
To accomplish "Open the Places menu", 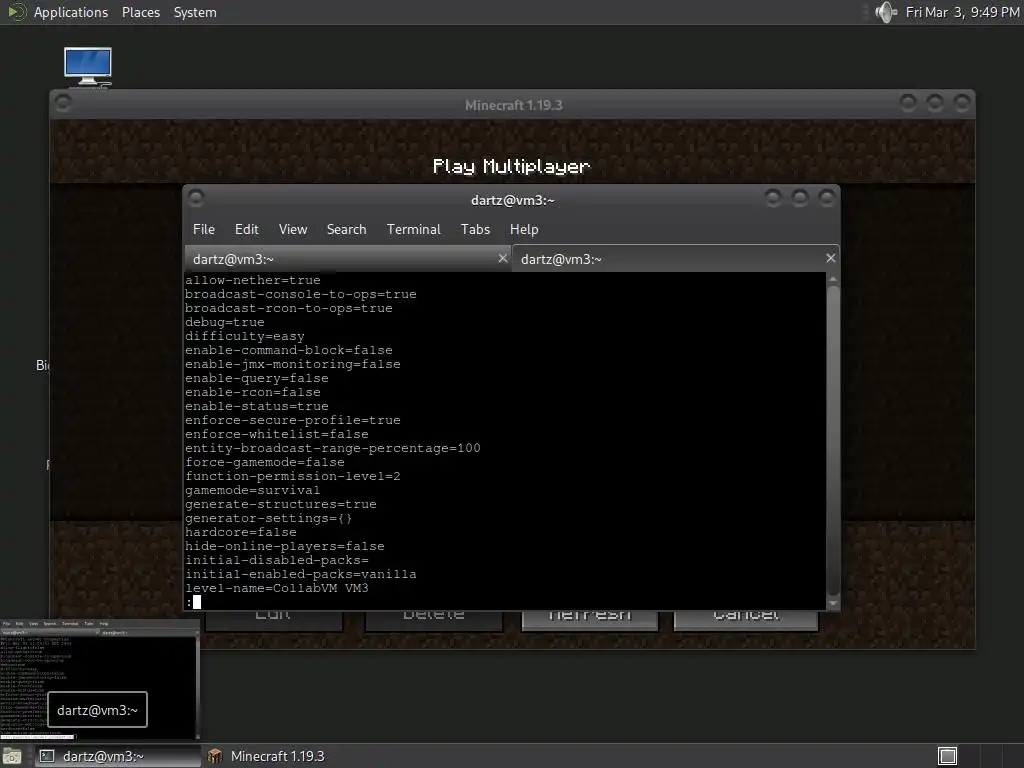I will [140, 12].
